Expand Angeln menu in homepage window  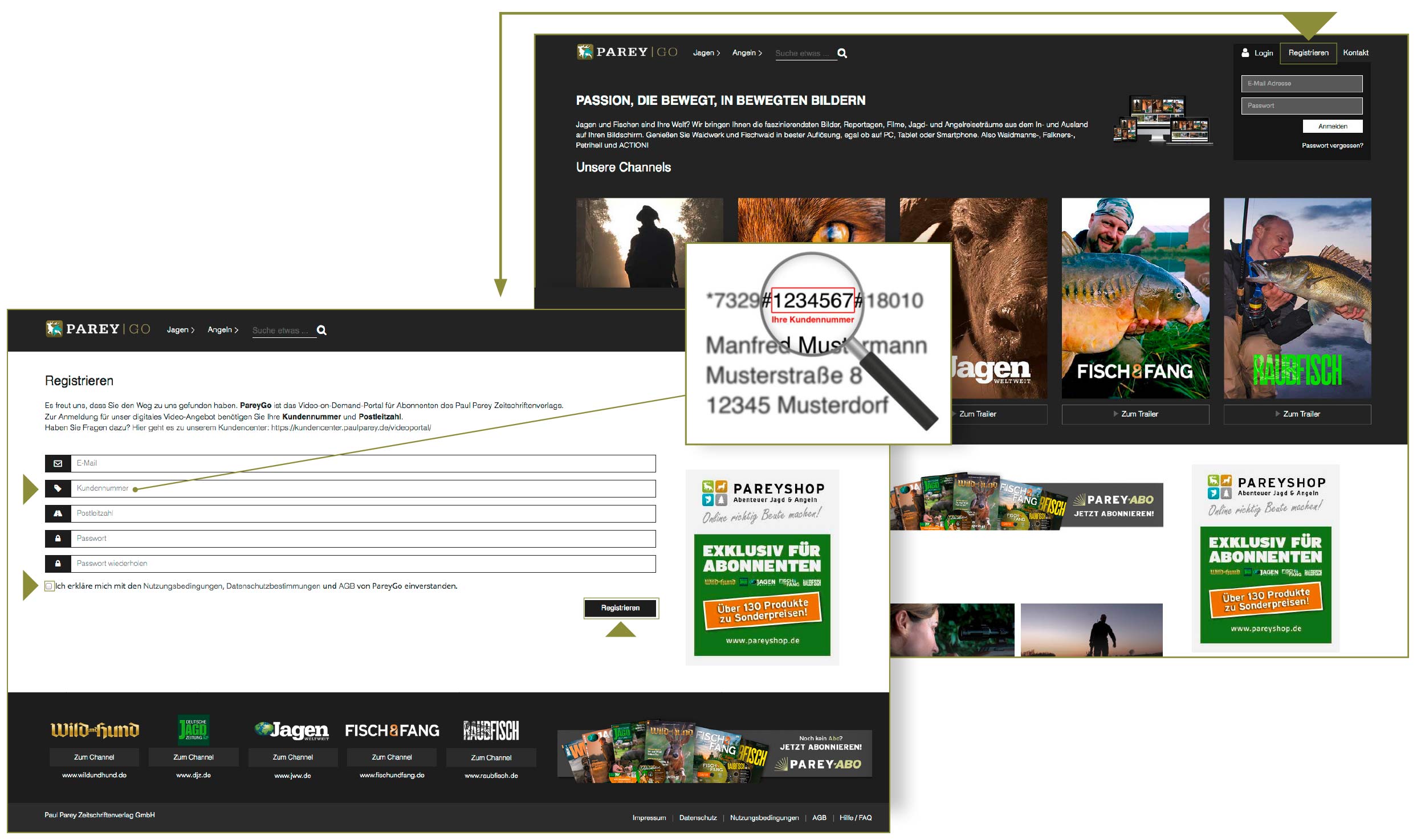747,53
